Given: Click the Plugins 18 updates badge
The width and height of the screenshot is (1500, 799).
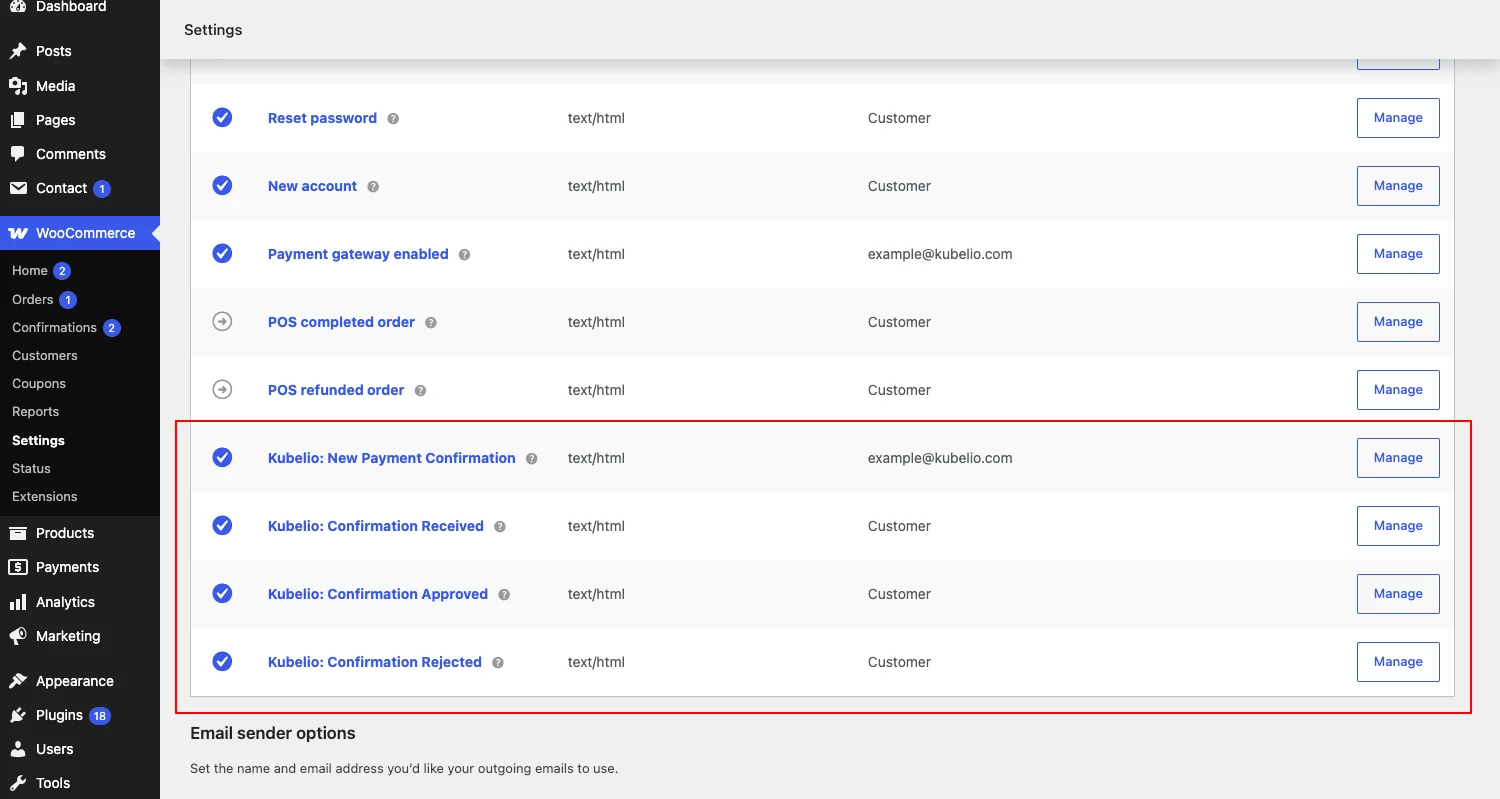Looking at the screenshot, I should (100, 716).
